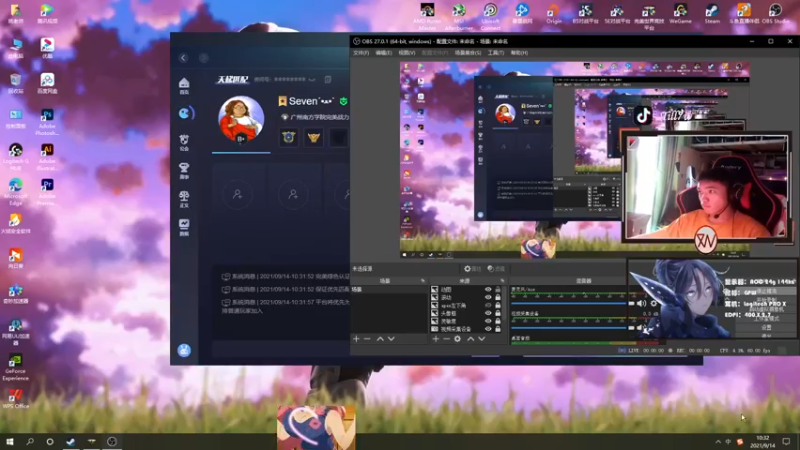Launch Adobe Photoshop from the desktop

47,122
